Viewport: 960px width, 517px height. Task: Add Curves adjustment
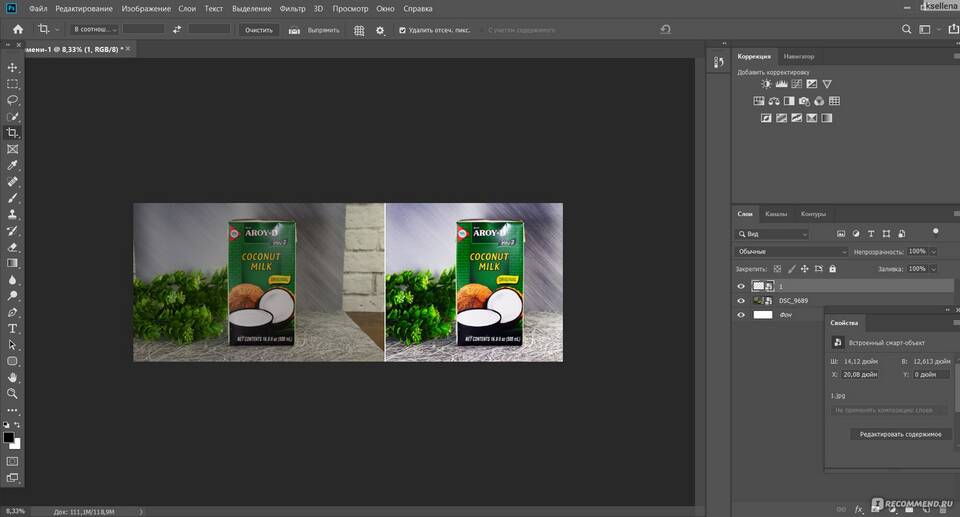pyautogui.click(x=797, y=84)
